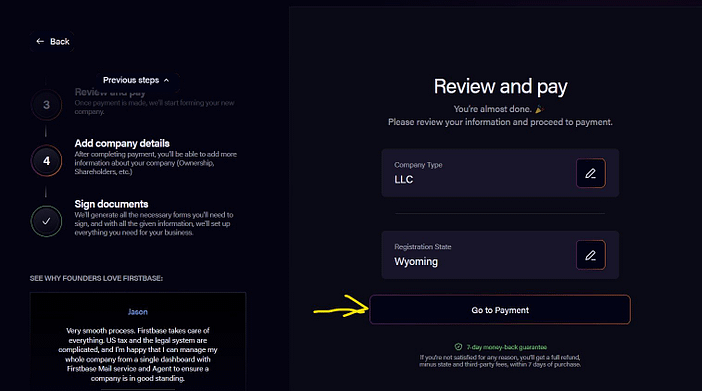Open the Add company details step
702x391 pixels.
(x=122, y=143)
